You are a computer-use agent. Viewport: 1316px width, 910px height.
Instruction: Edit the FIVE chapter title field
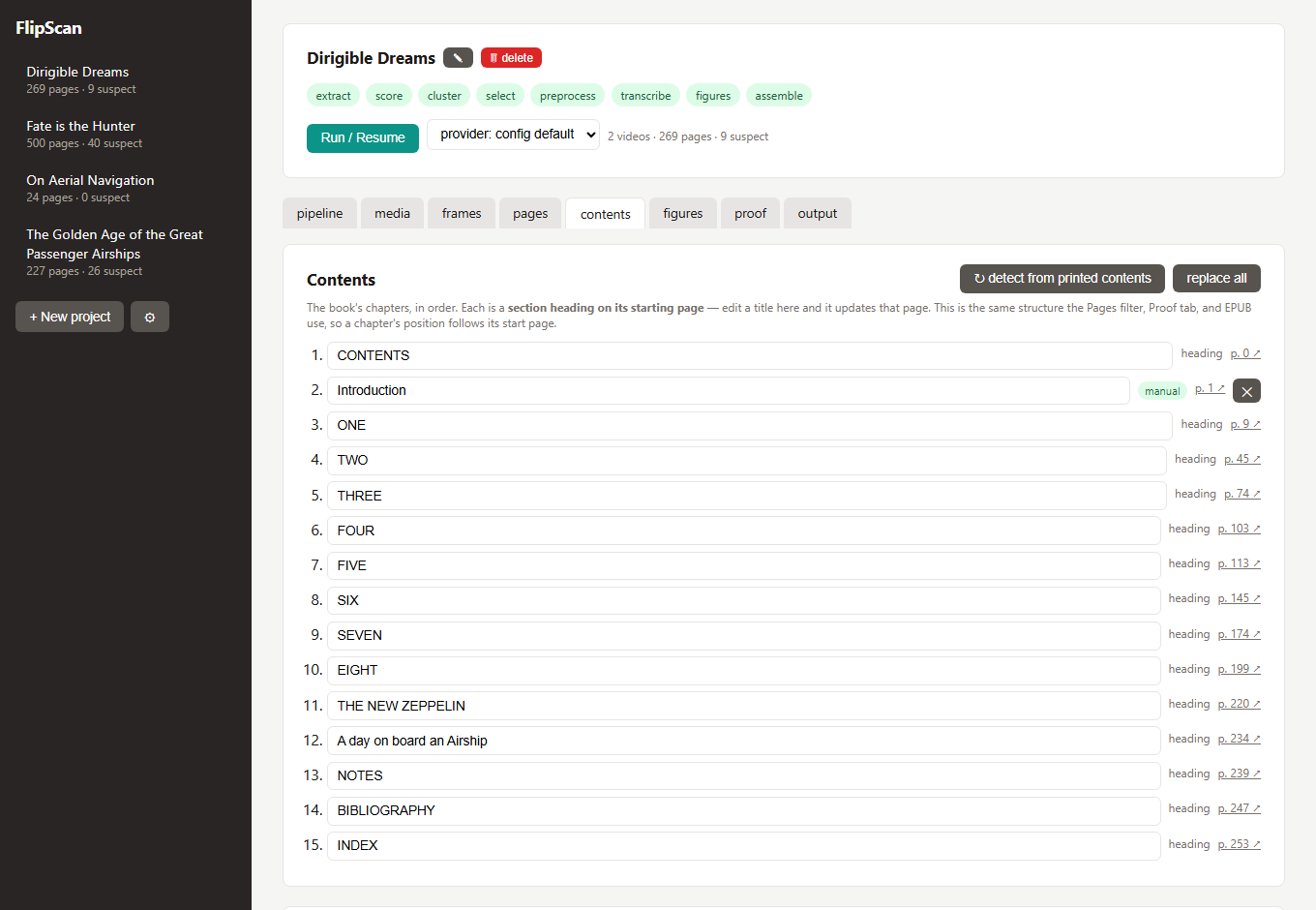point(743,565)
